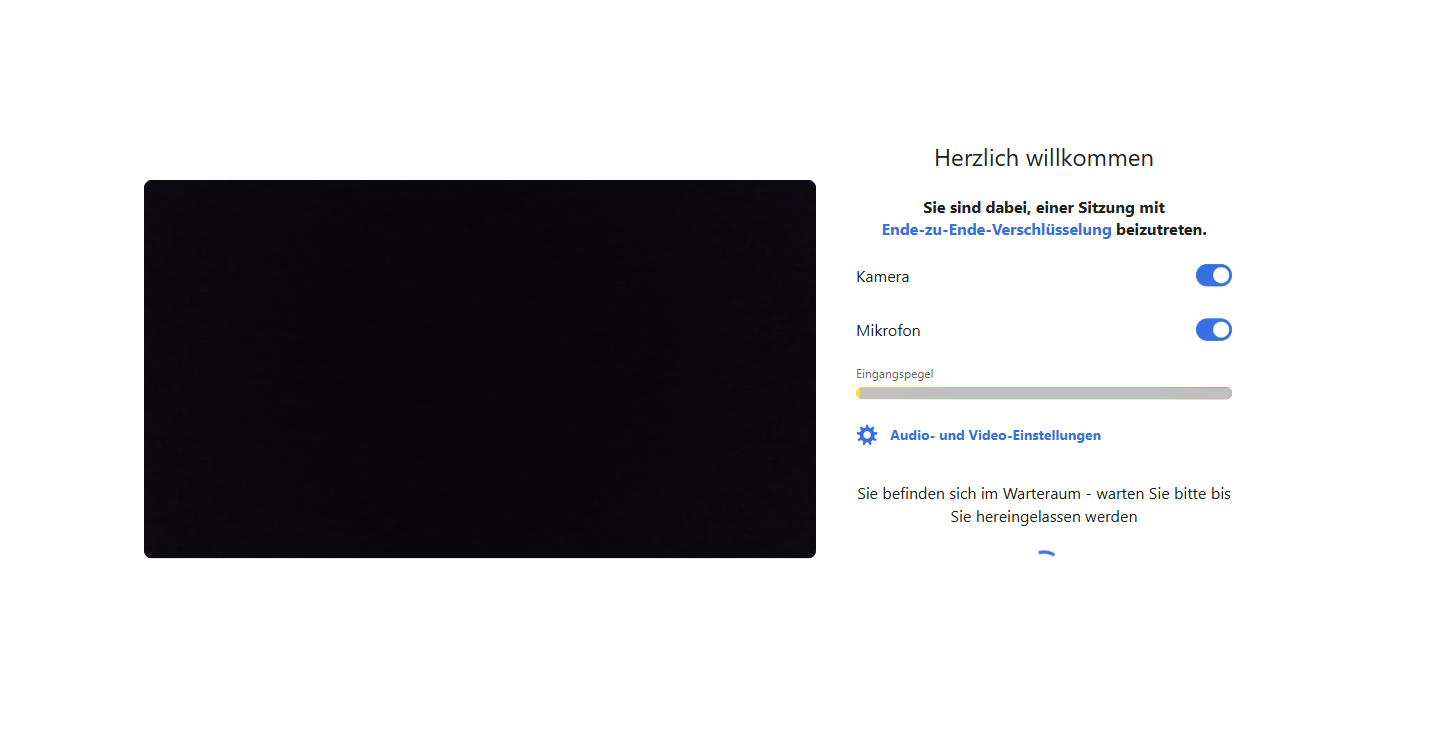Mute with the Mikrofon switch

(1213, 330)
